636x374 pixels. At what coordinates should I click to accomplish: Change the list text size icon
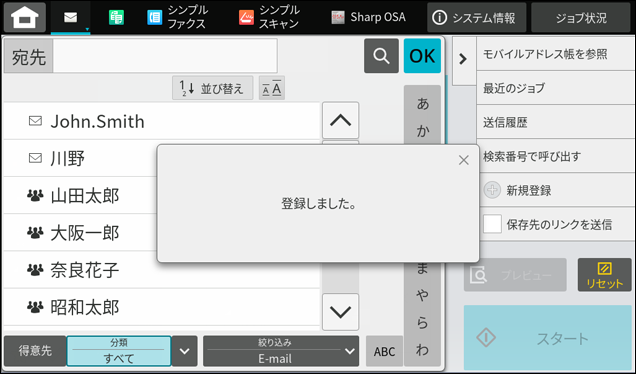coord(272,88)
